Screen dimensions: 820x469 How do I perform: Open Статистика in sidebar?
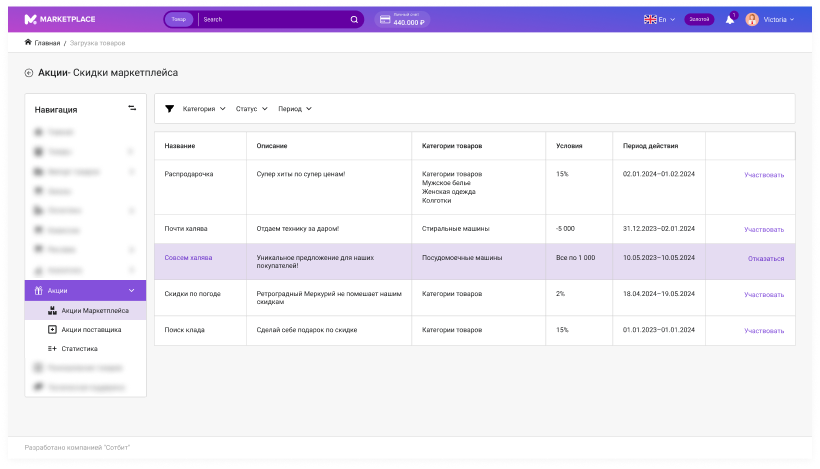pos(80,349)
